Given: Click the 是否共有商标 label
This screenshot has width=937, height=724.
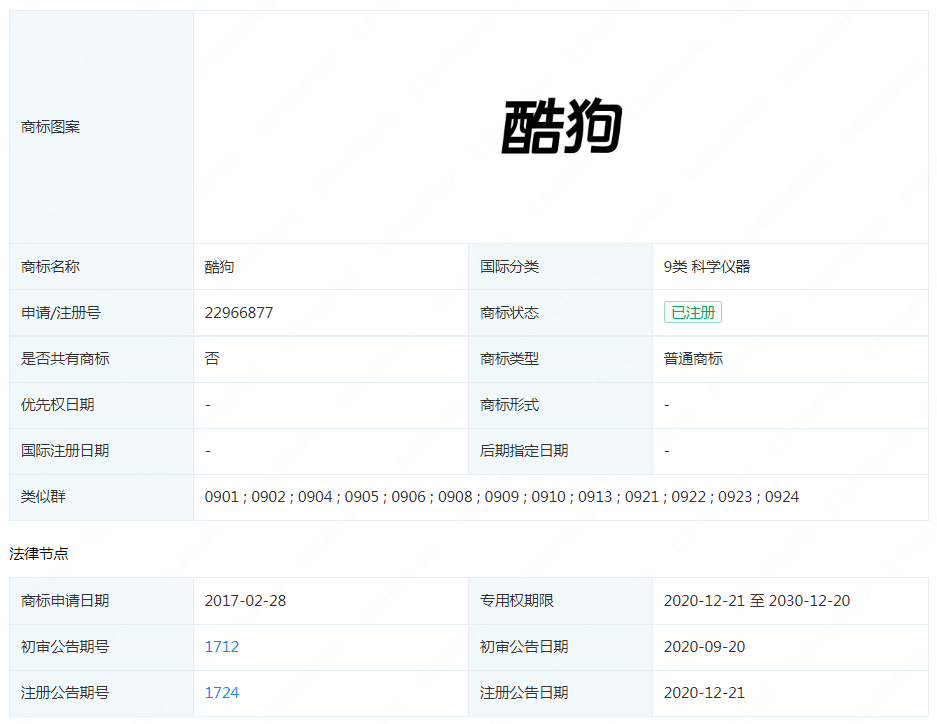Looking at the screenshot, I should click(x=65, y=358).
